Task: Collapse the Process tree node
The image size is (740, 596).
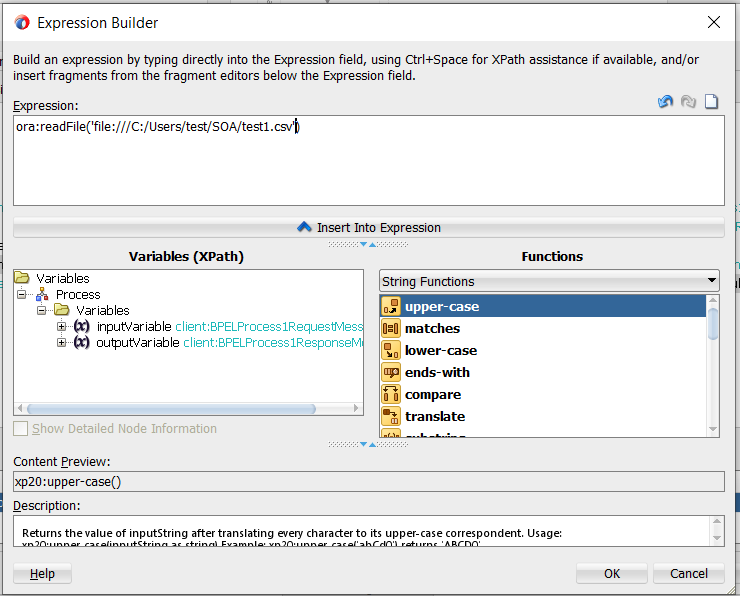Action: click(x=21, y=295)
